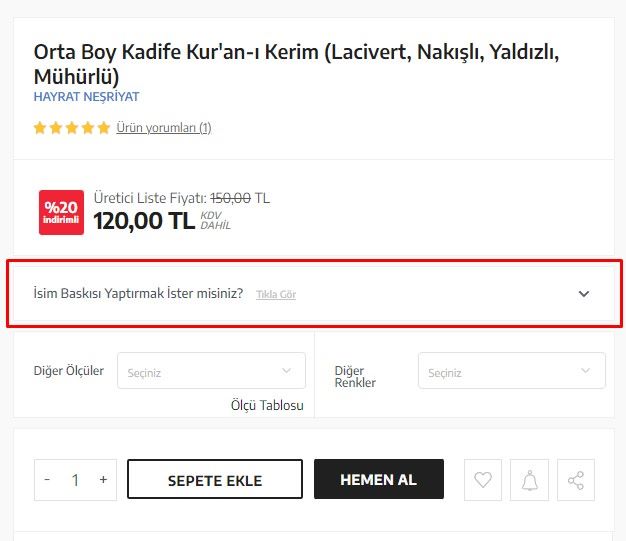
Task: Click the fifth yellow rating star
Action: 103,128
